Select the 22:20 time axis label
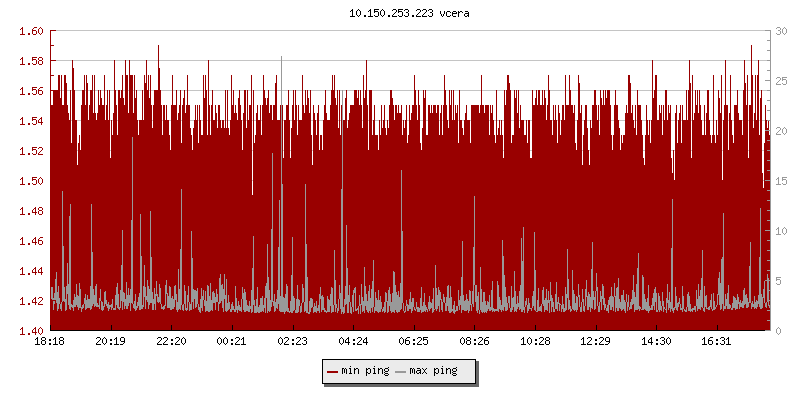The height and width of the screenshot is (400, 800). pyautogui.click(x=171, y=342)
